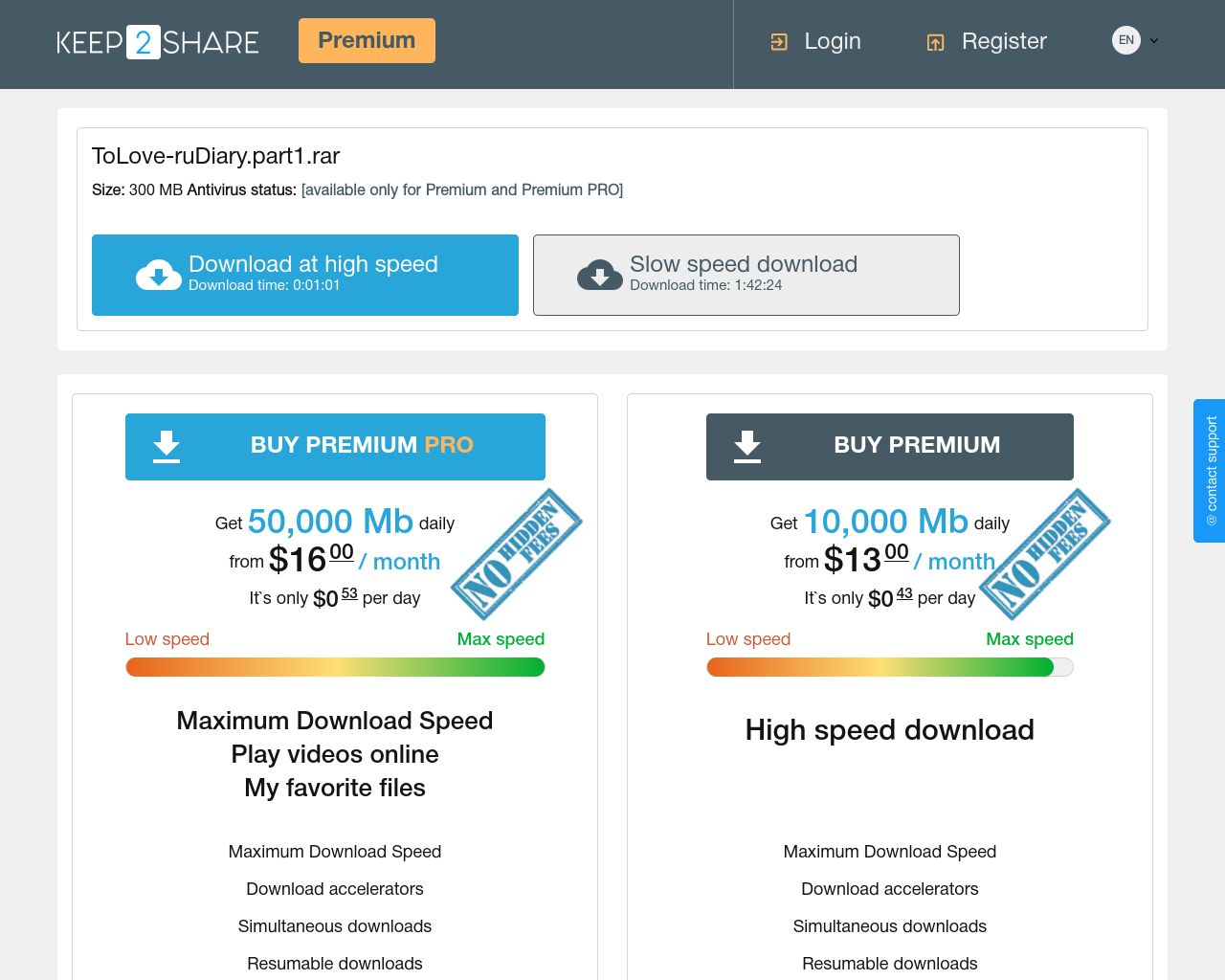
Task: Click the Premium Pro speed bar
Action: [x=335, y=667]
